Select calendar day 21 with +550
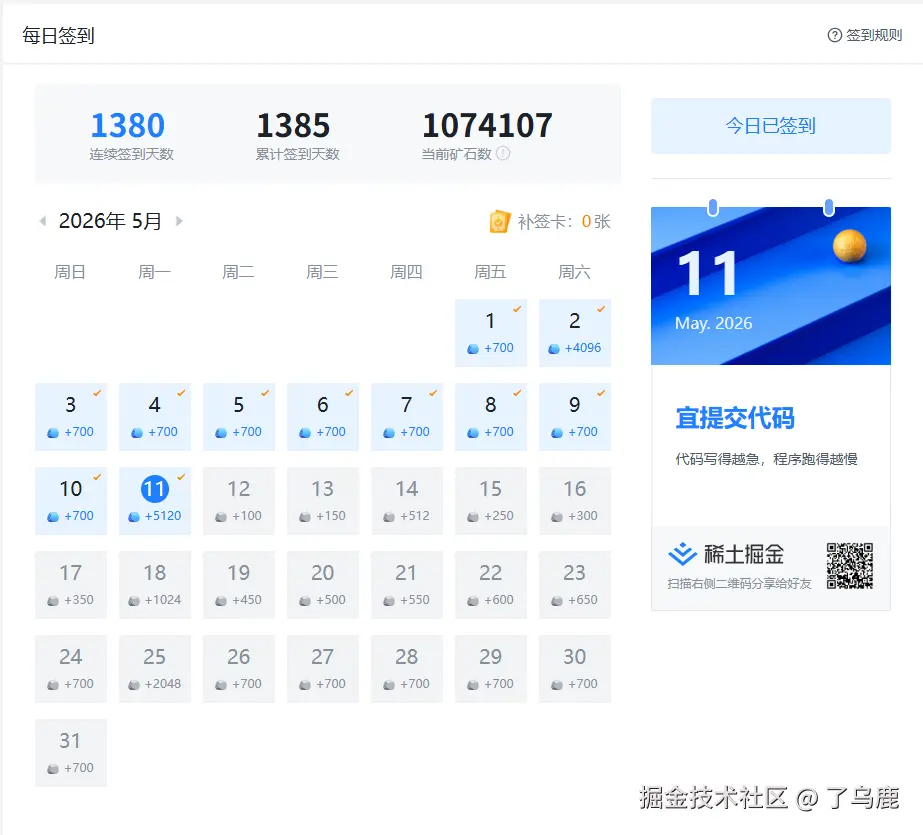This screenshot has width=923, height=835. point(407,585)
